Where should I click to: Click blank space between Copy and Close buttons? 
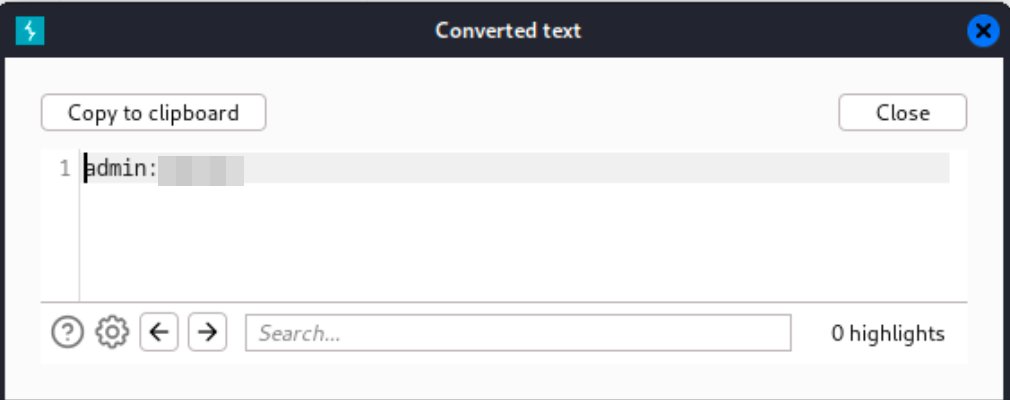[550, 113]
